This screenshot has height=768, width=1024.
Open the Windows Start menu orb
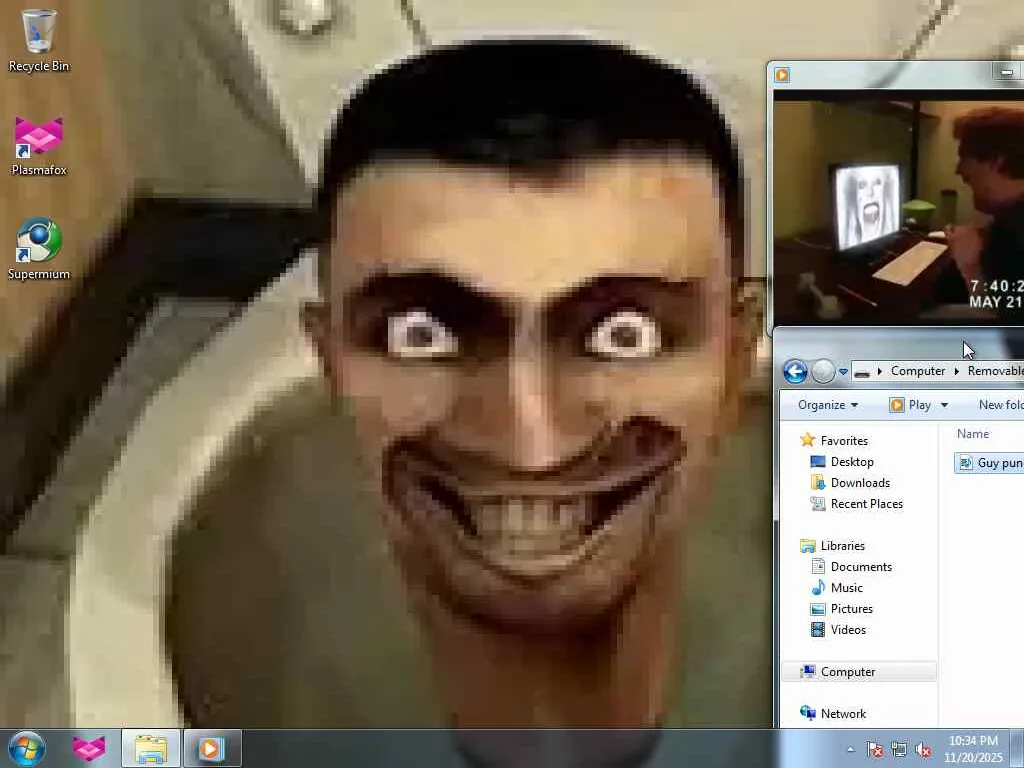[27, 748]
